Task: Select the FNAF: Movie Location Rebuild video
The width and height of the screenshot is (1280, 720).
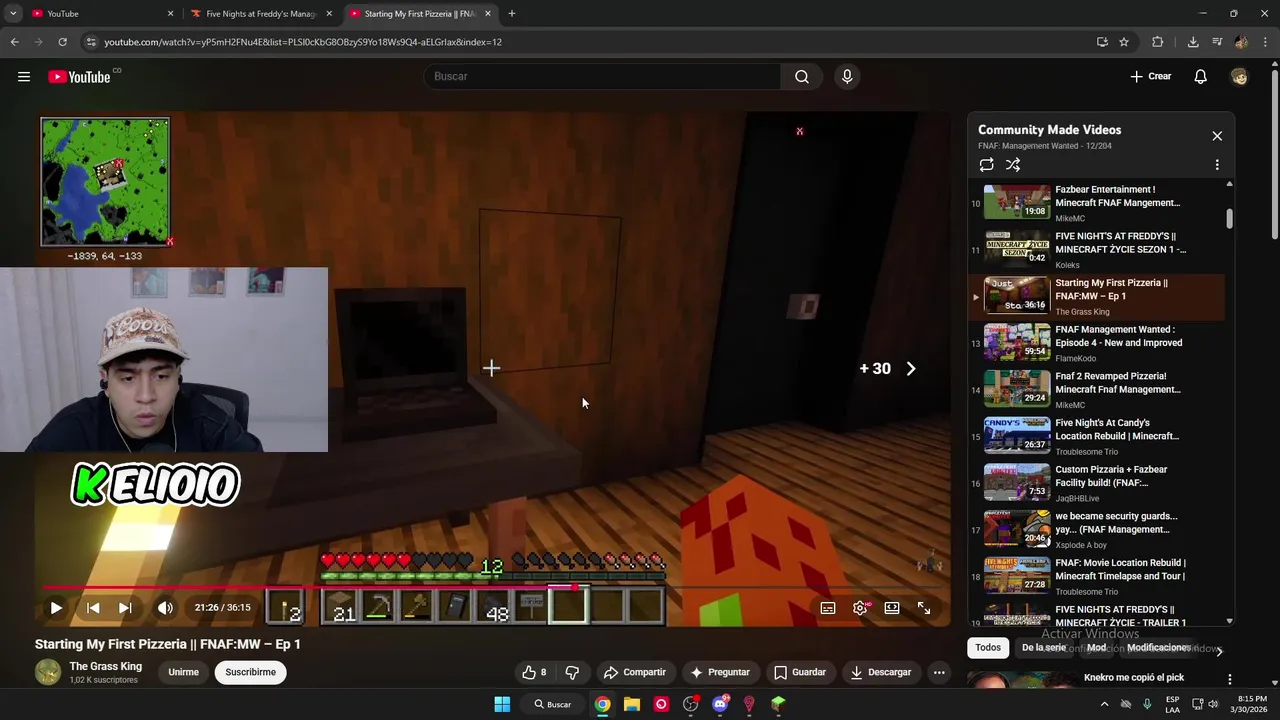Action: (1097, 576)
